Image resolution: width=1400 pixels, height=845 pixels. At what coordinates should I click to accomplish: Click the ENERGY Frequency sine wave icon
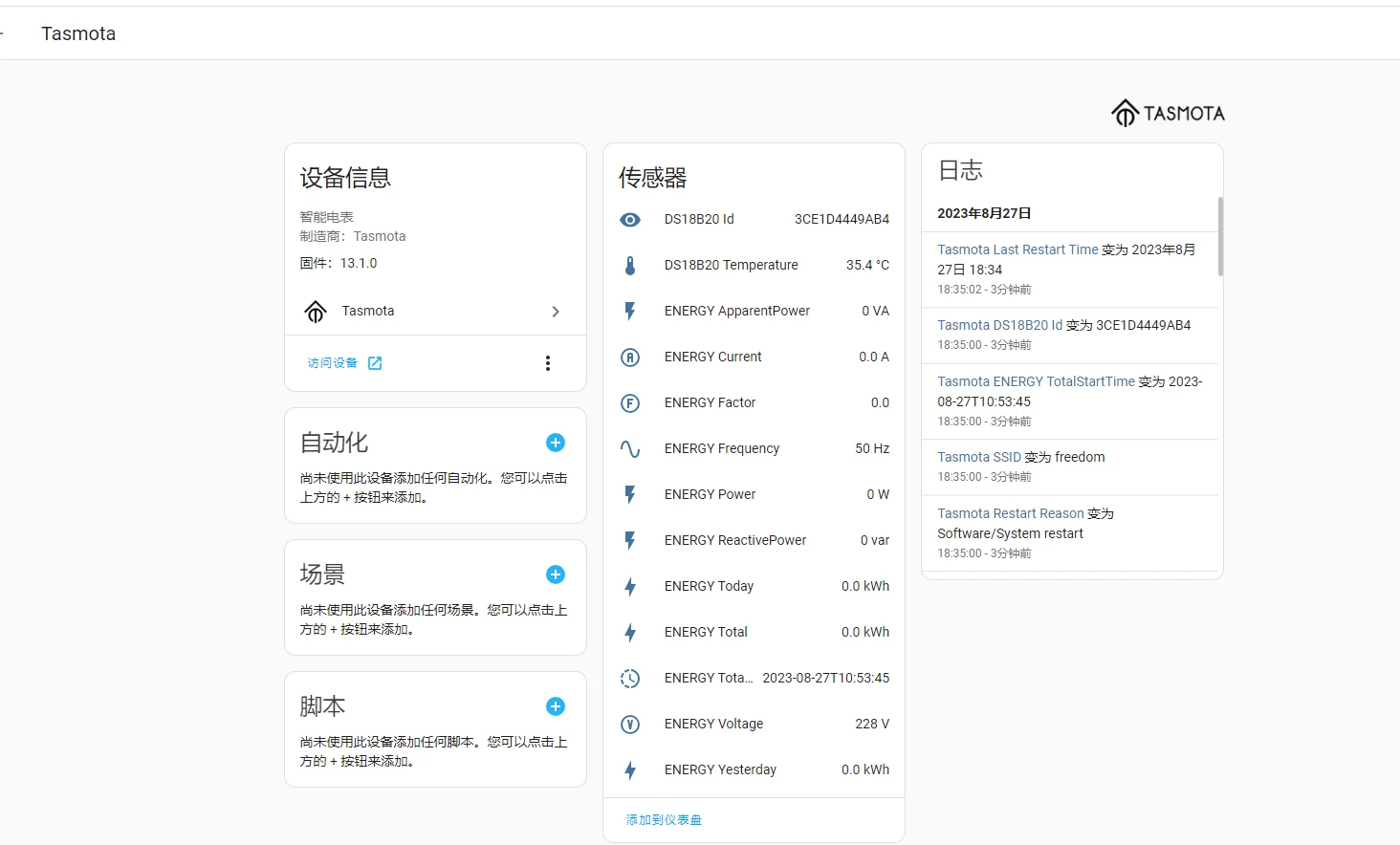[x=630, y=449]
